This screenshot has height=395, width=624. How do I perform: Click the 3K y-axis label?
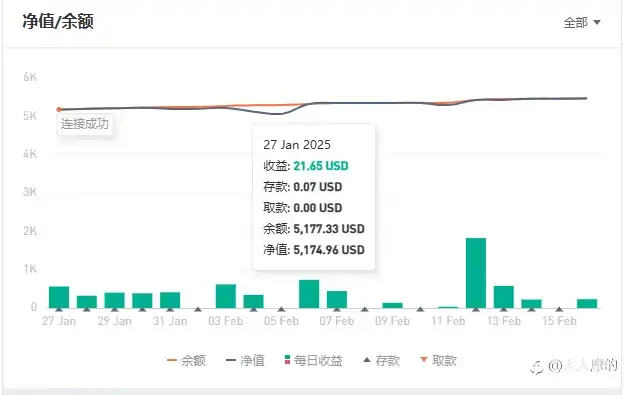click(30, 192)
